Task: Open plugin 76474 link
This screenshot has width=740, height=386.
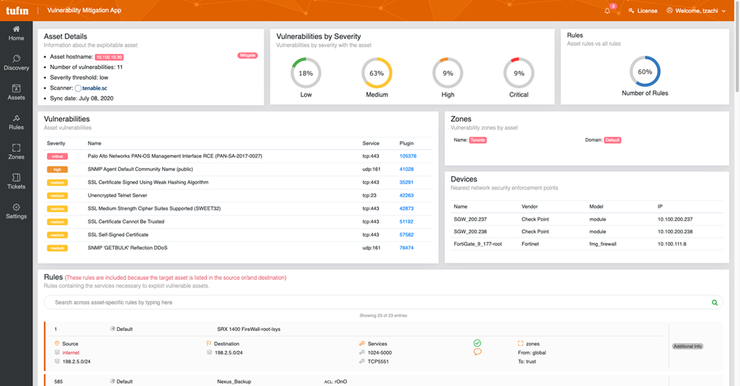Action: coord(406,248)
